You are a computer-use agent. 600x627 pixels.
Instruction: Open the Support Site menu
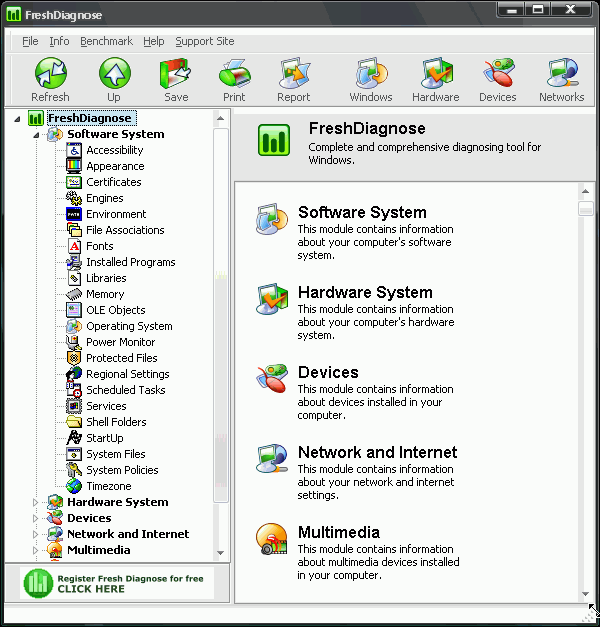tap(205, 41)
